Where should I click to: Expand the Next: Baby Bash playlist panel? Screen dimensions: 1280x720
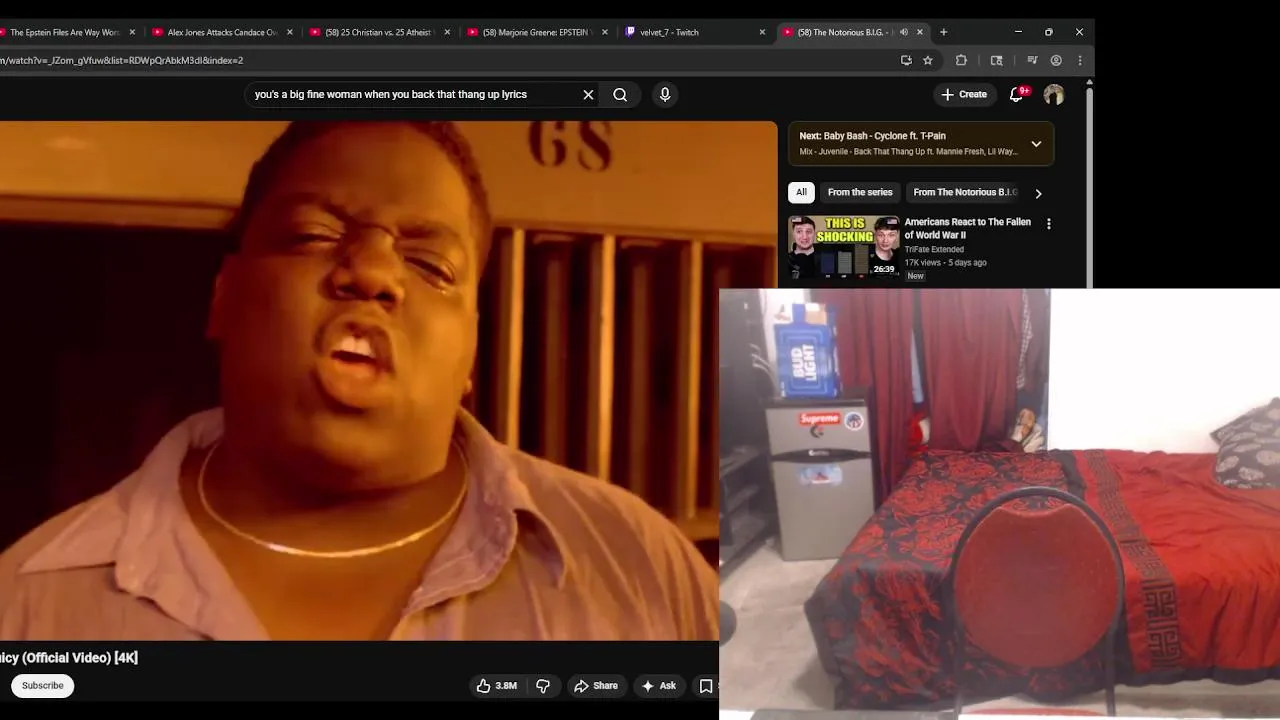coord(1036,144)
